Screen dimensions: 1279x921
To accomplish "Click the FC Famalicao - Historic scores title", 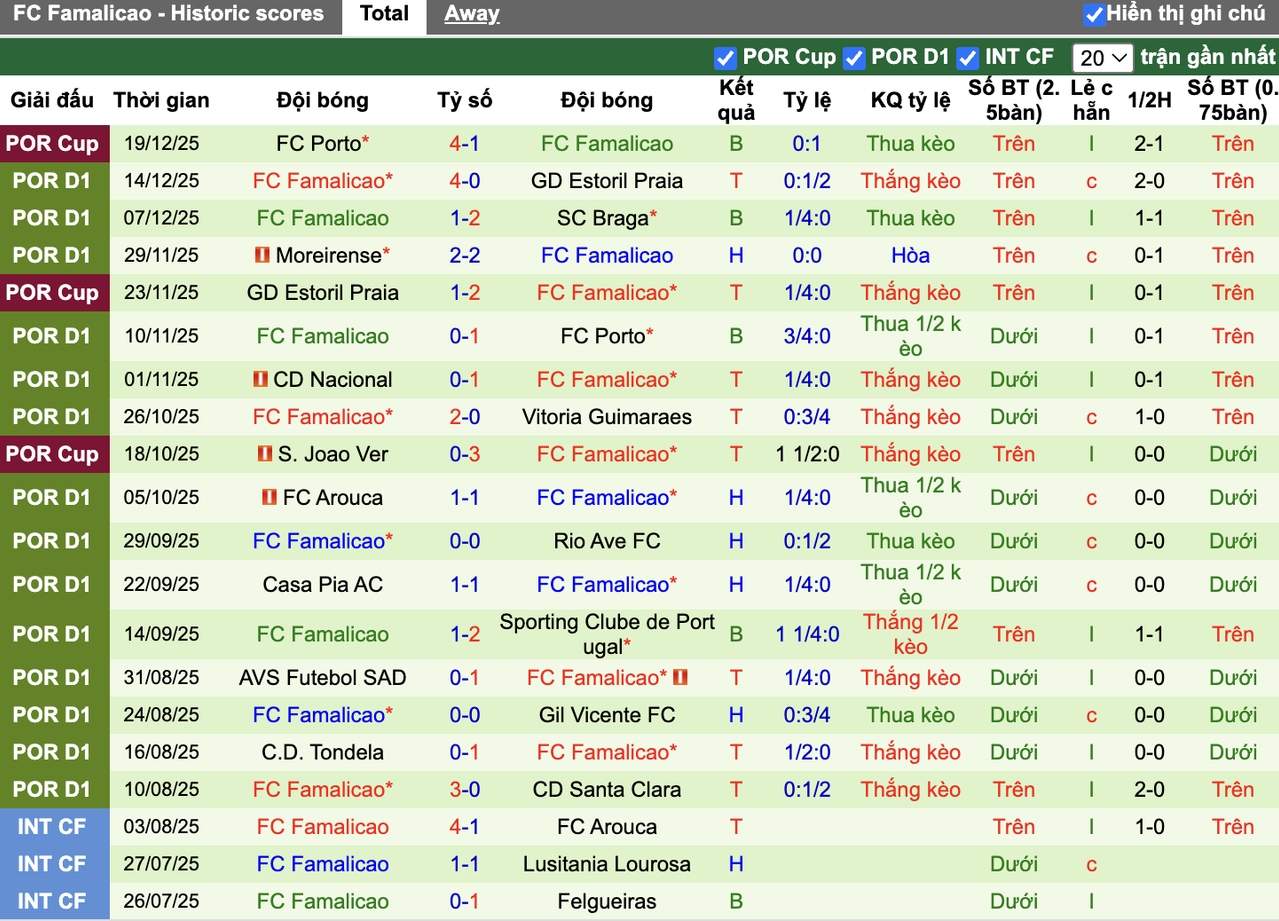I will tap(169, 14).
